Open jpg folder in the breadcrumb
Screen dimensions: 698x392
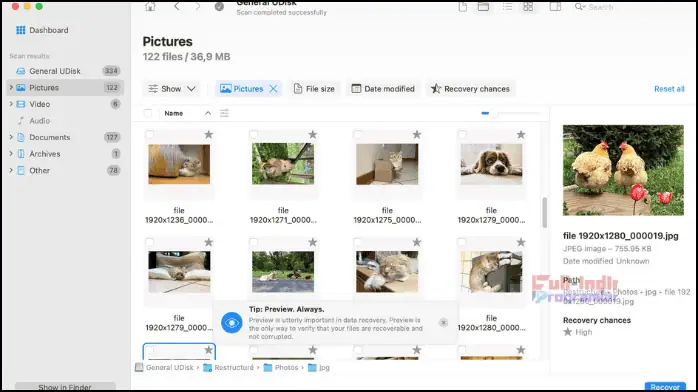(319, 368)
